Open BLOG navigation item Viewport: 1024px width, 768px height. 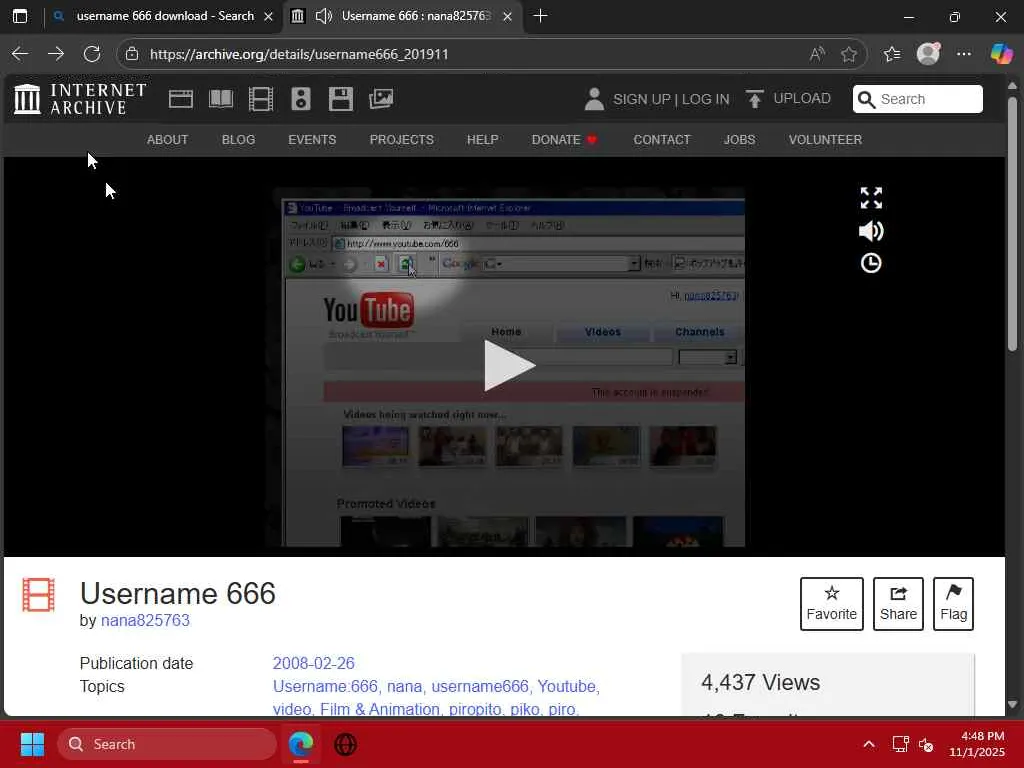[x=238, y=140]
